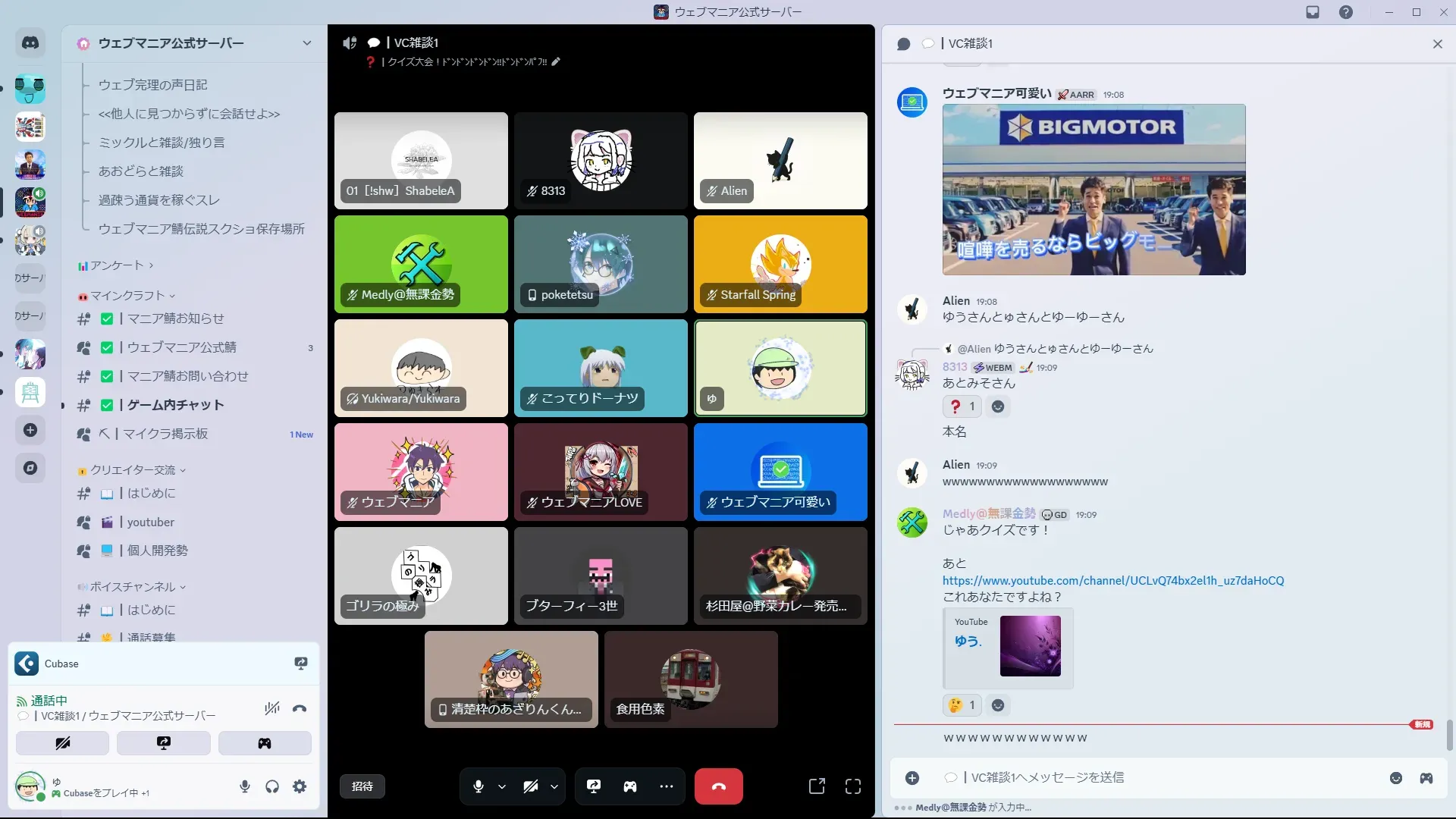Start an activity with the gamepad icon
The width and height of the screenshot is (1456, 819).
coord(630,786)
